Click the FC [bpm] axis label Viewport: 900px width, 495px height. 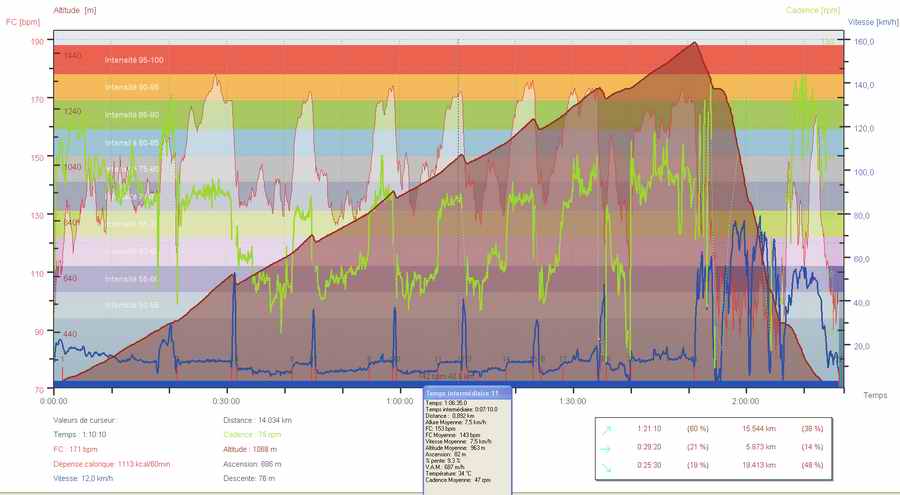point(21,21)
